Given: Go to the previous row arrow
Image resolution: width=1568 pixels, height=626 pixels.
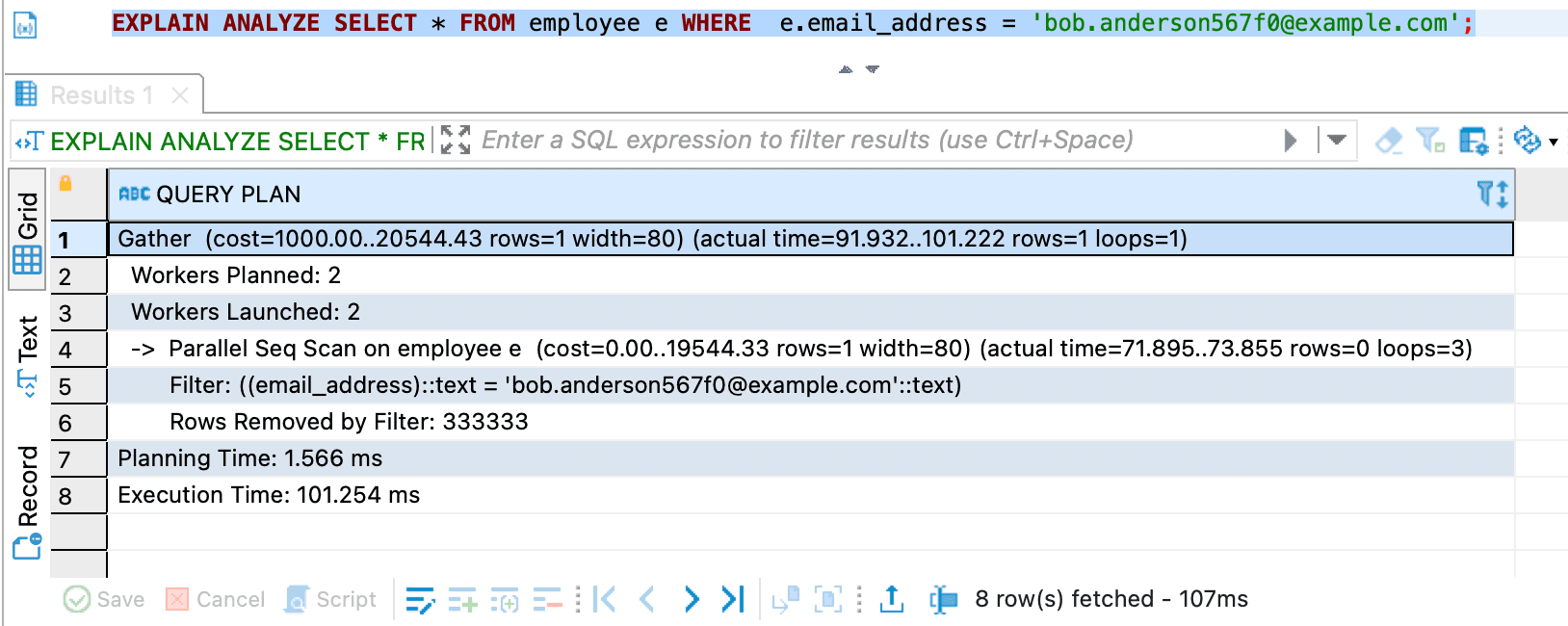Looking at the screenshot, I should pyautogui.click(x=647, y=599).
